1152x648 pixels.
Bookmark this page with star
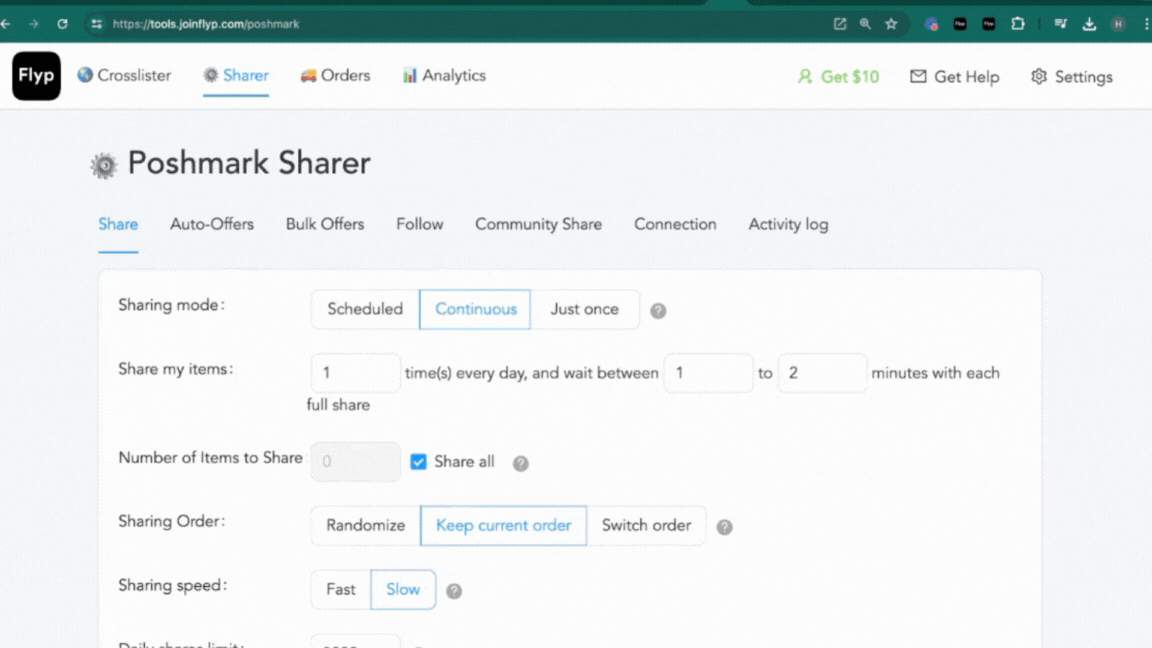tap(891, 24)
